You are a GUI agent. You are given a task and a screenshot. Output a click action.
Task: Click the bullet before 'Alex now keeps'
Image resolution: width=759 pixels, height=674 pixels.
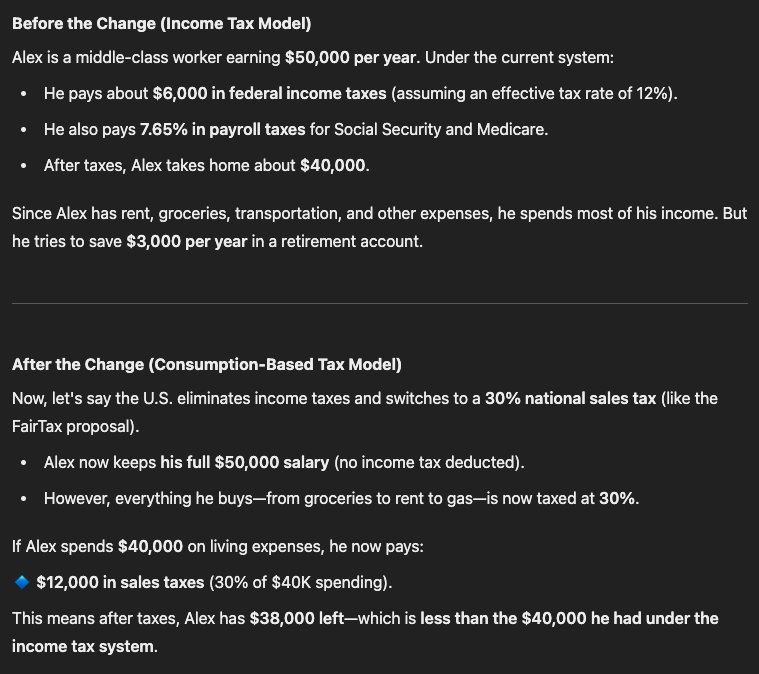(24, 463)
